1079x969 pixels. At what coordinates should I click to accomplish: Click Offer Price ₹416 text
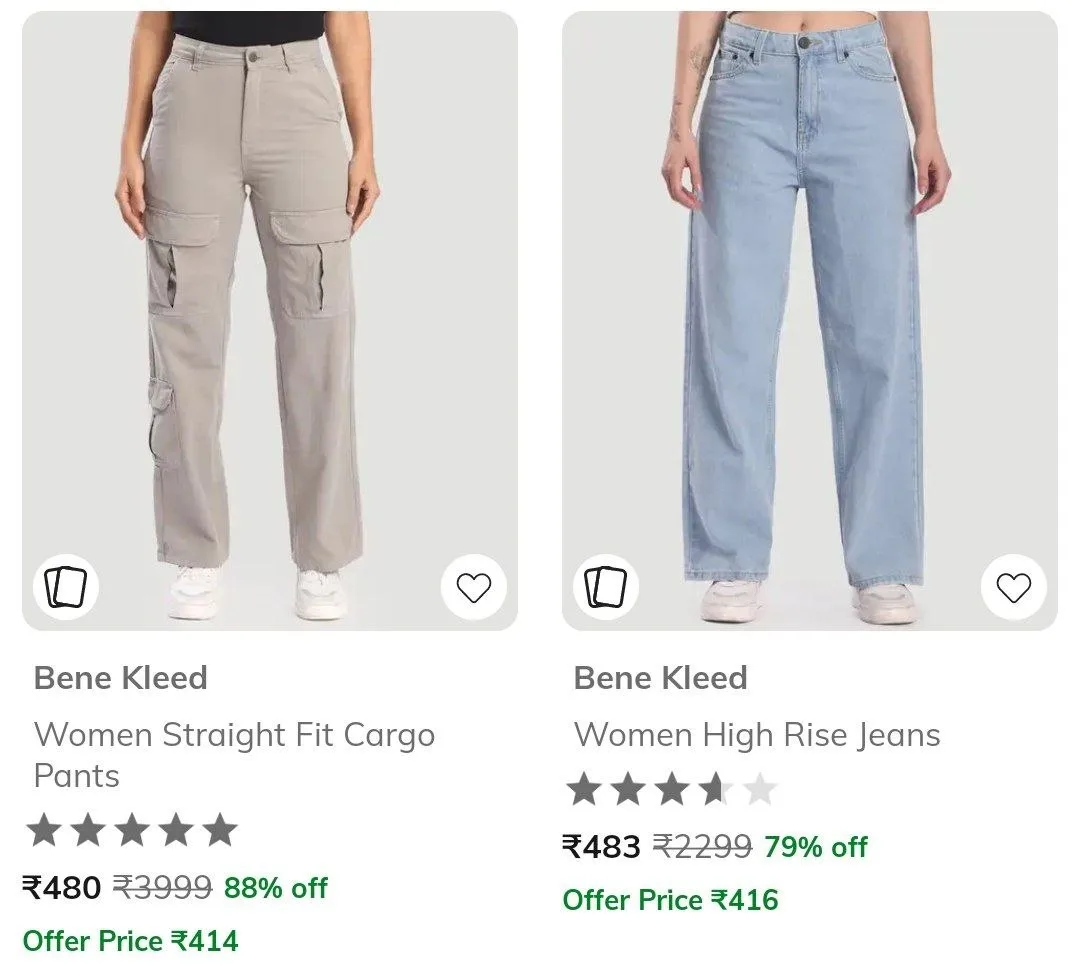click(x=670, y=899)
